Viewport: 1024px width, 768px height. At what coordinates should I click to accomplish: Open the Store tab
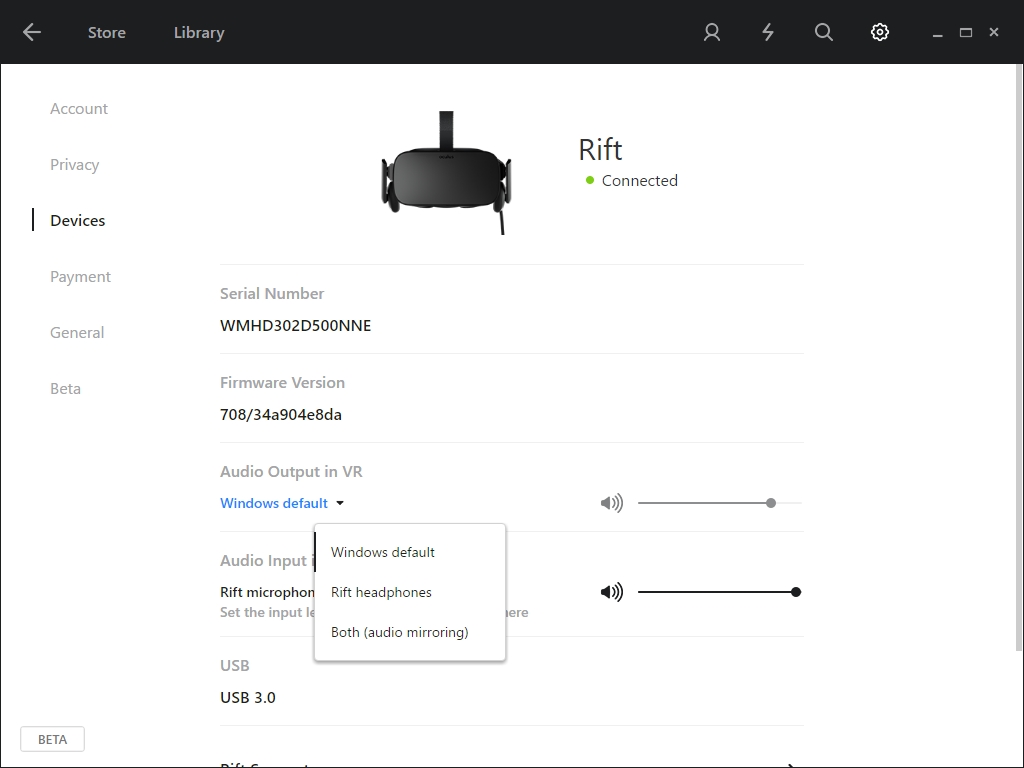[106, 33]
